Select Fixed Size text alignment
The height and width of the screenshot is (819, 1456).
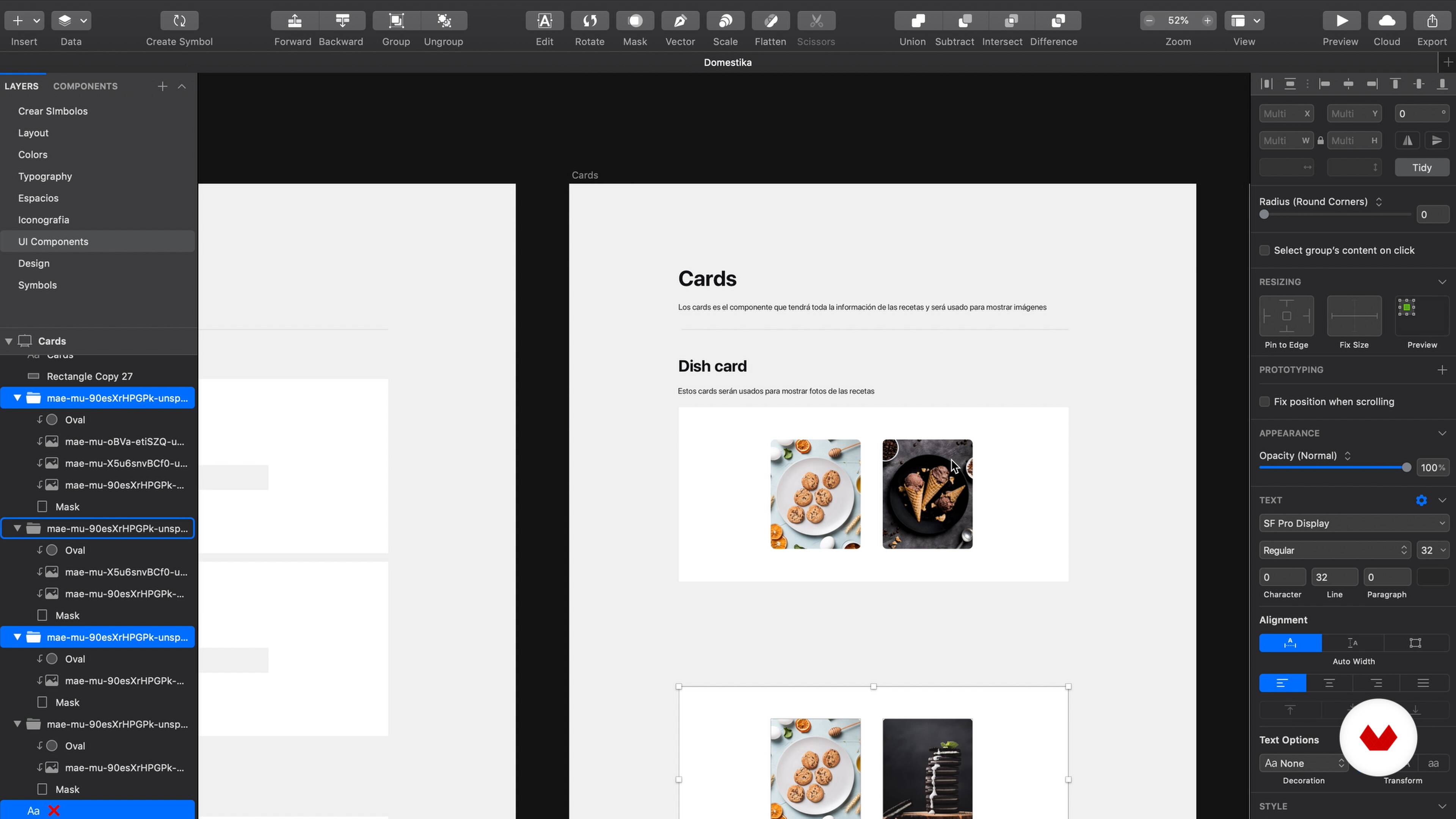point(1415,643)
